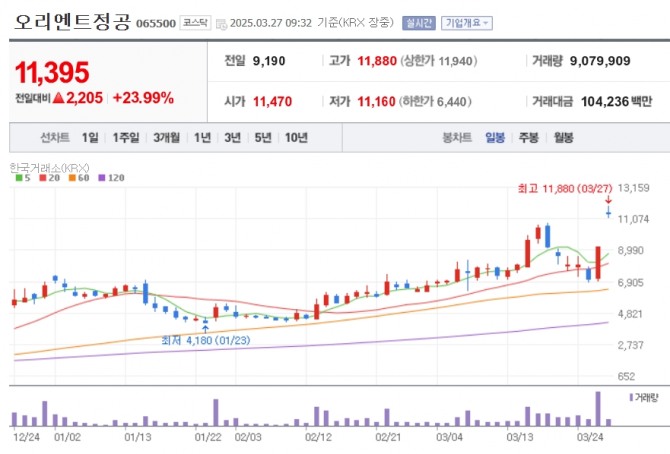Select the 3개월 line chart tab
The image size is (670, 454).
click(x=166, y=138)
